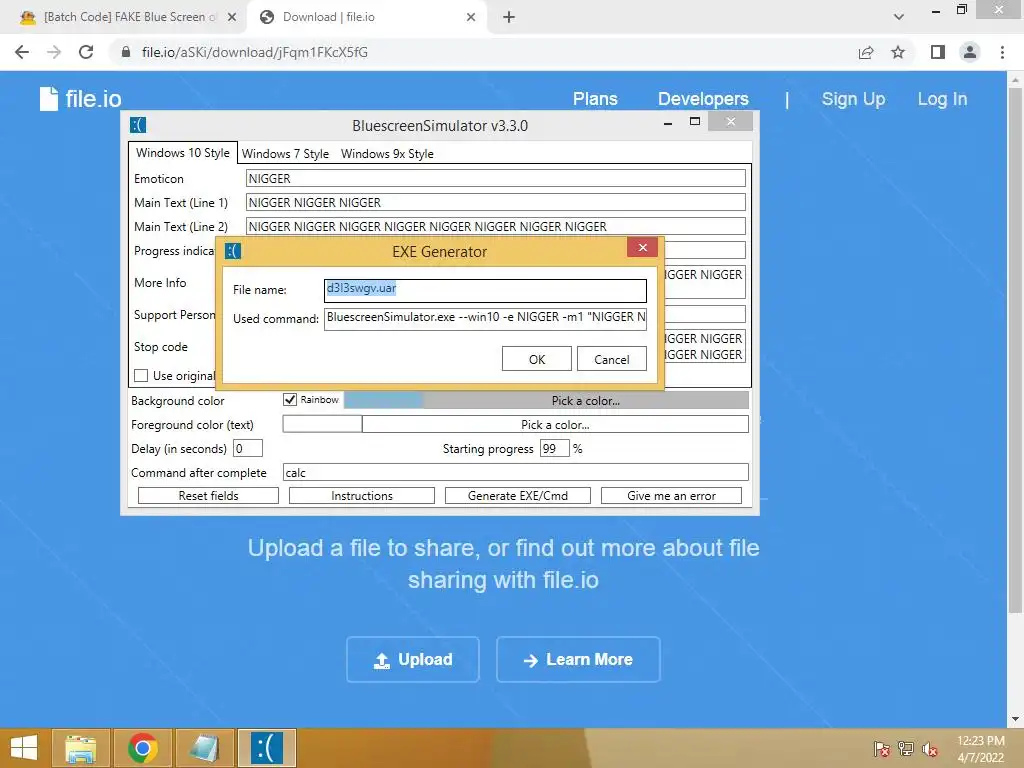Open the network tray icon
This screenshot has width=1024, height=768.
click(x=906, y=749)
